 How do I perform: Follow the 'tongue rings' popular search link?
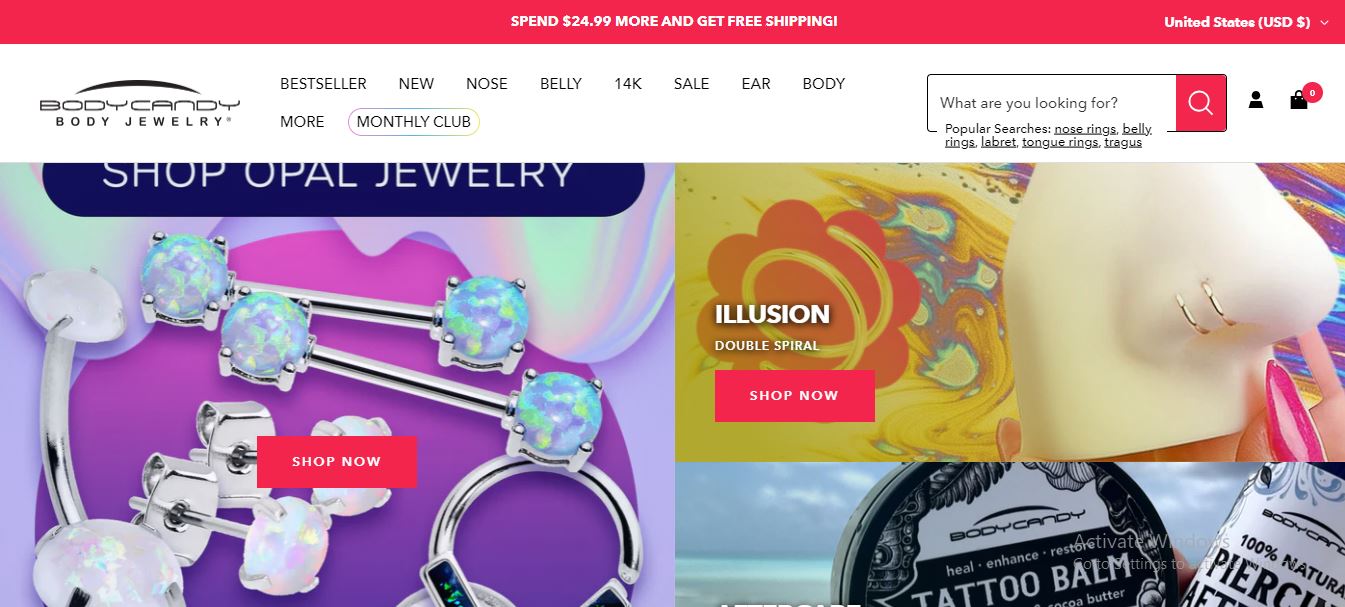(1060, 142)
